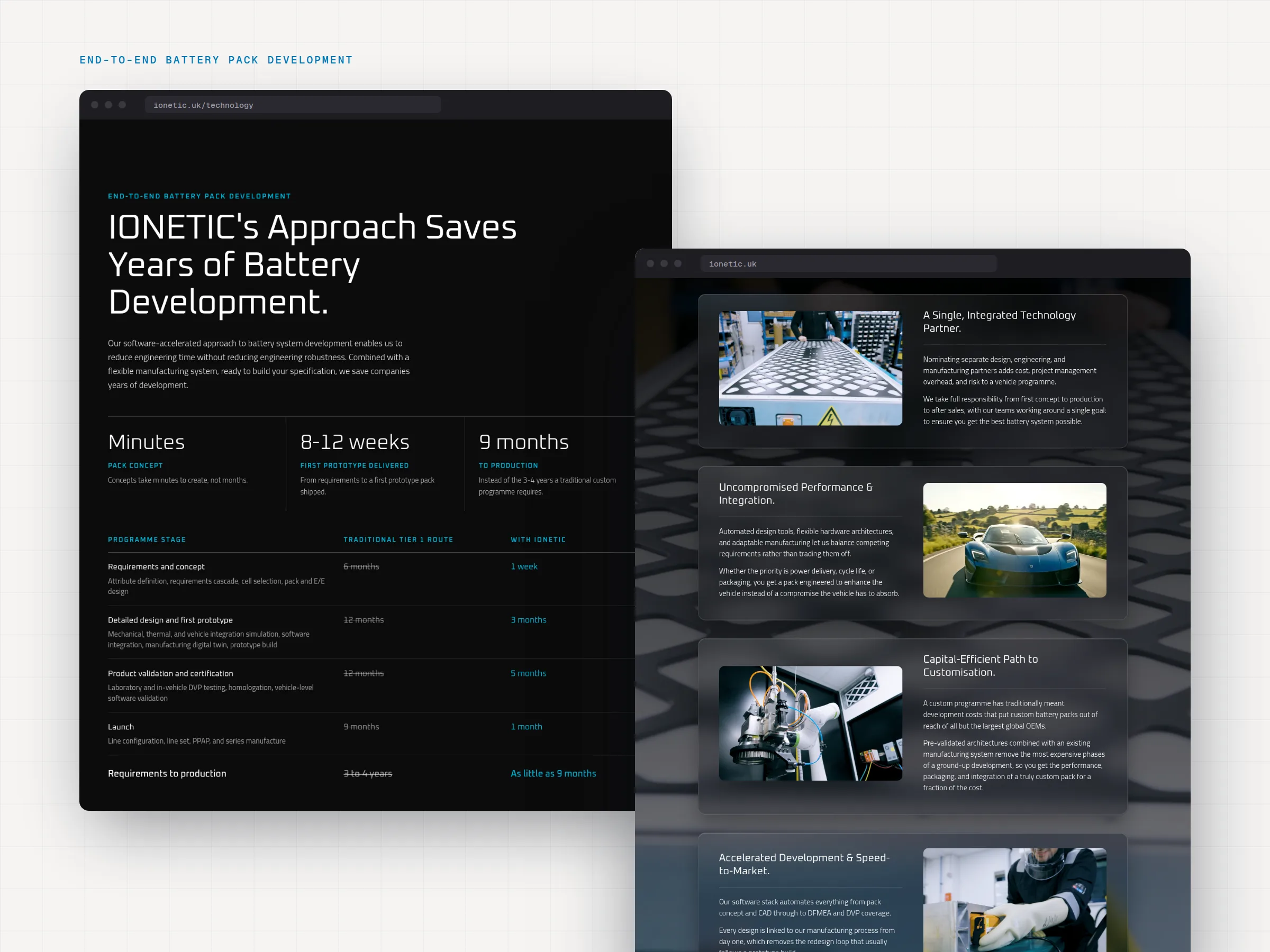This screenshot has height=952, width=1270.
Task: Select the 'Requirements to production' total row
Action: point(167,774)
